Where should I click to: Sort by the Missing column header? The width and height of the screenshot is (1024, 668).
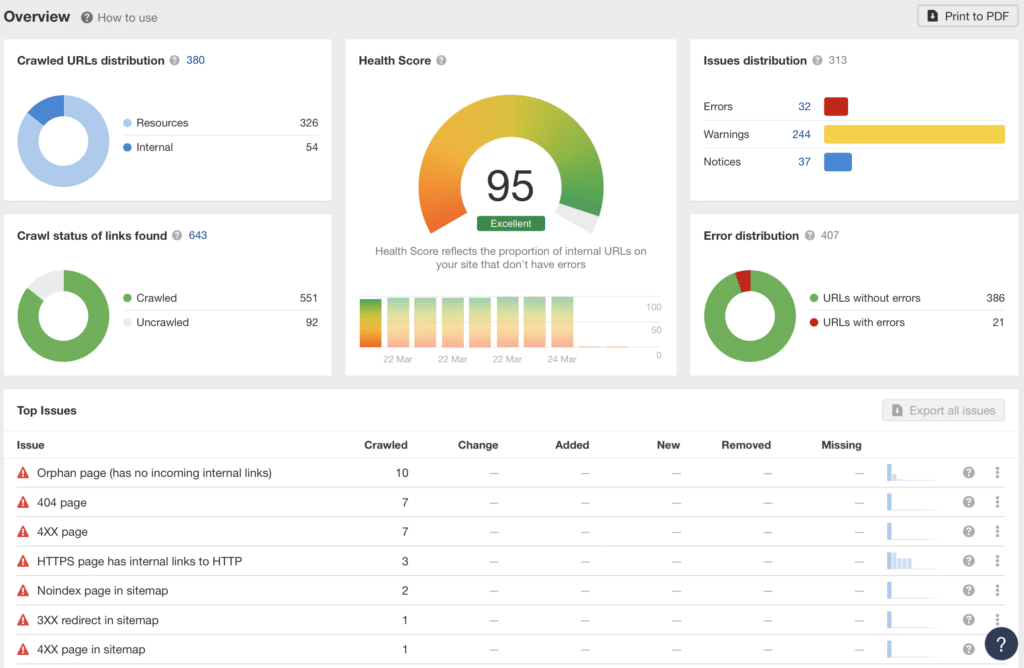click(x=841, y=445)
